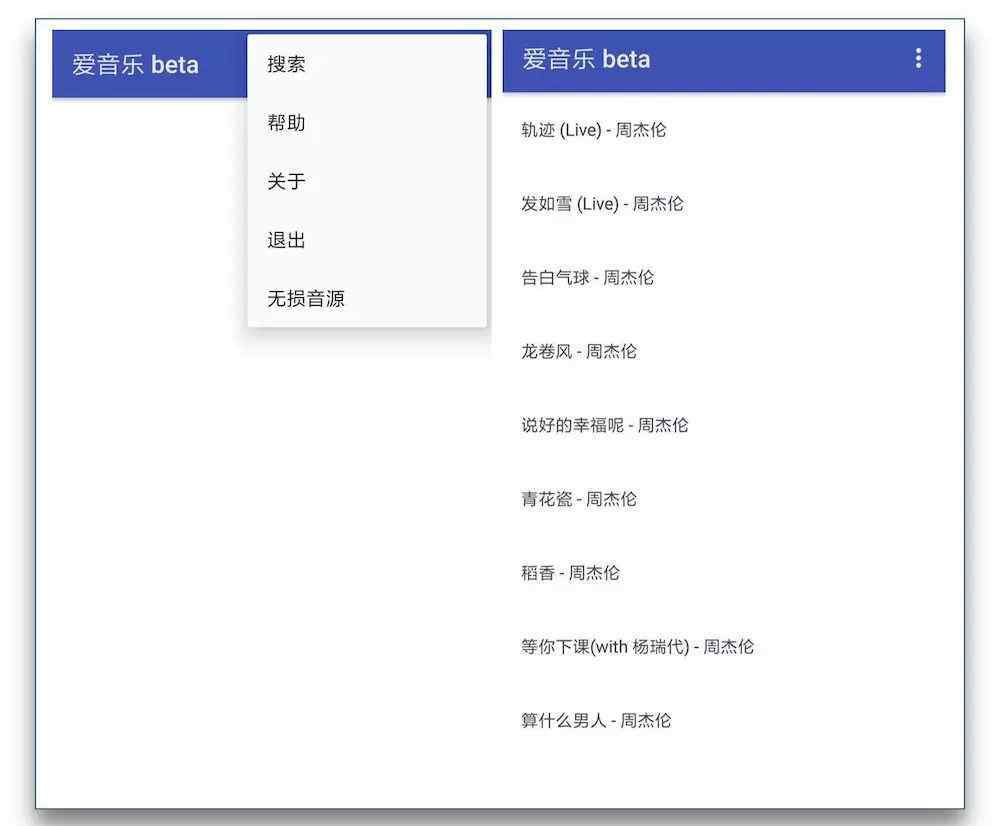Select 青花瓷 - 周杰伦 row

pos(724,499)
